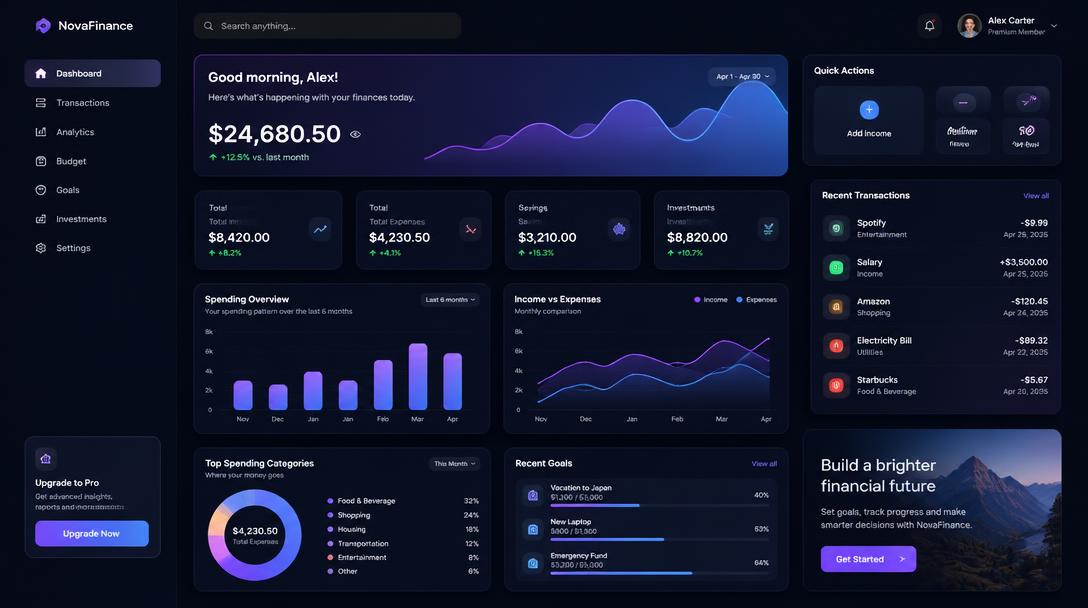Click the Emergency Fund goal icon

[533, 564]
